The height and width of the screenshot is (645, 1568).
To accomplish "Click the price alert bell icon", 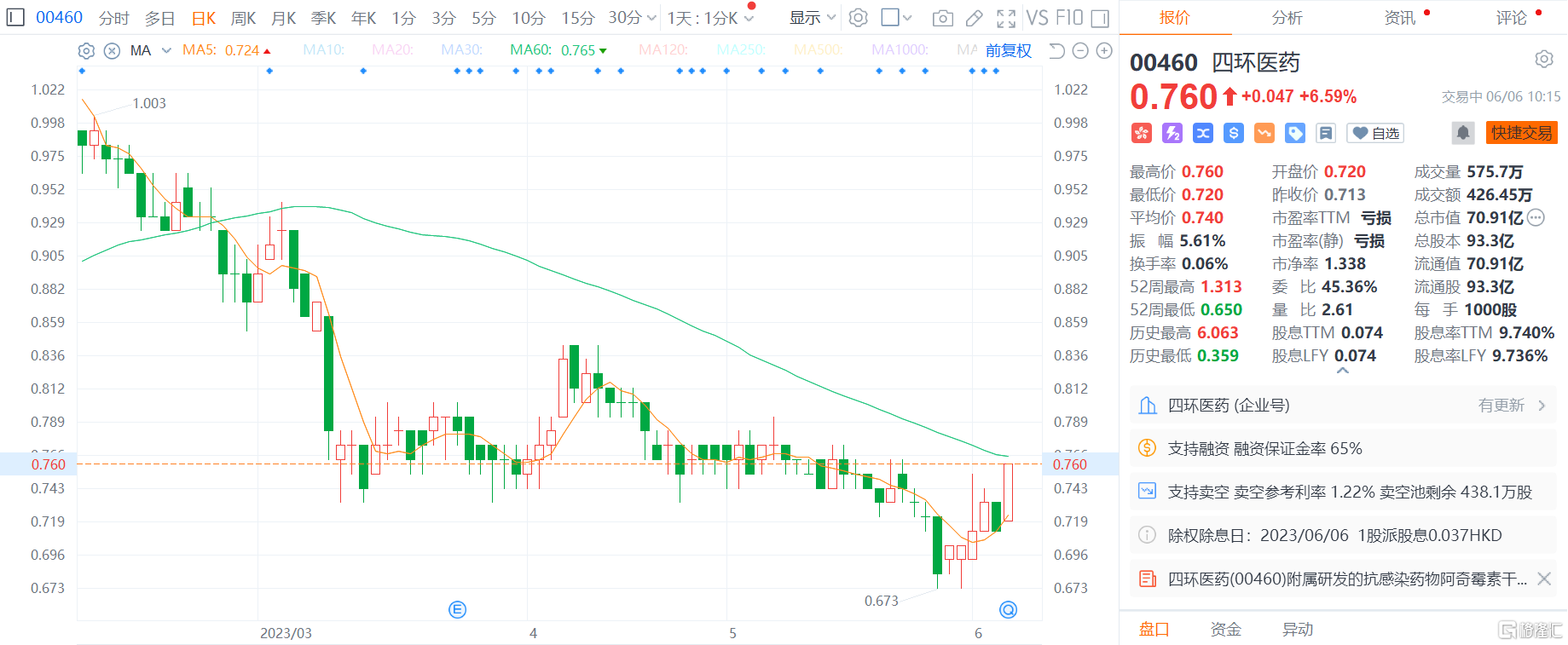I will click(1463, 133).
